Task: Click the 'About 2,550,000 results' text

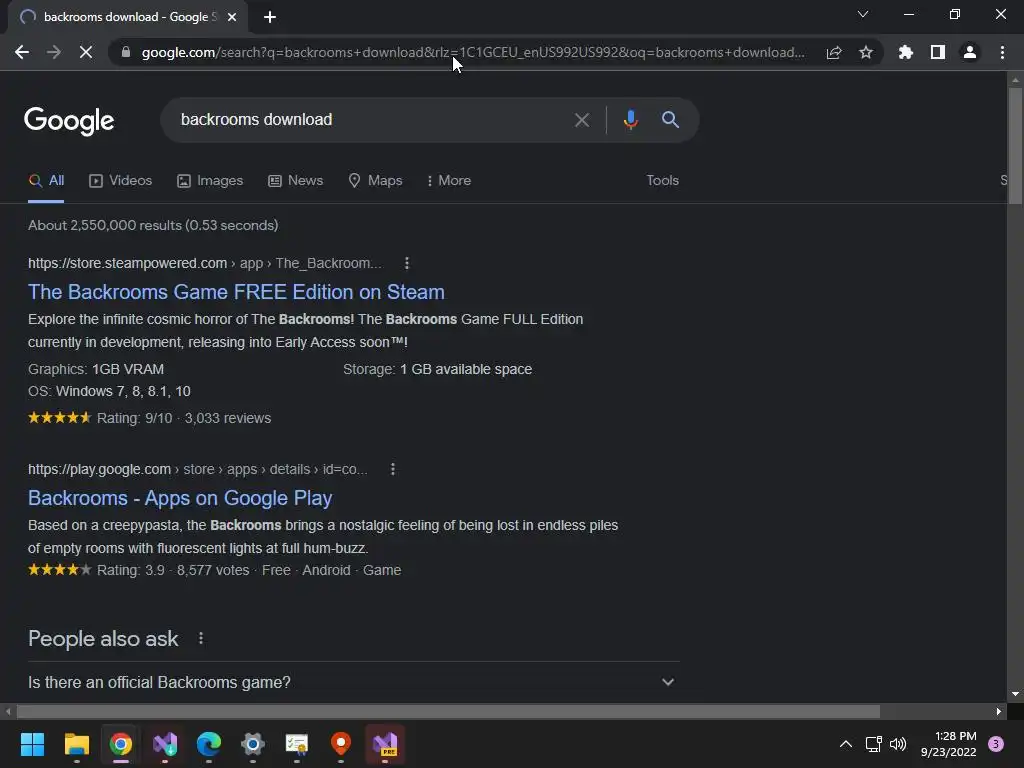Action: (105, 225)
